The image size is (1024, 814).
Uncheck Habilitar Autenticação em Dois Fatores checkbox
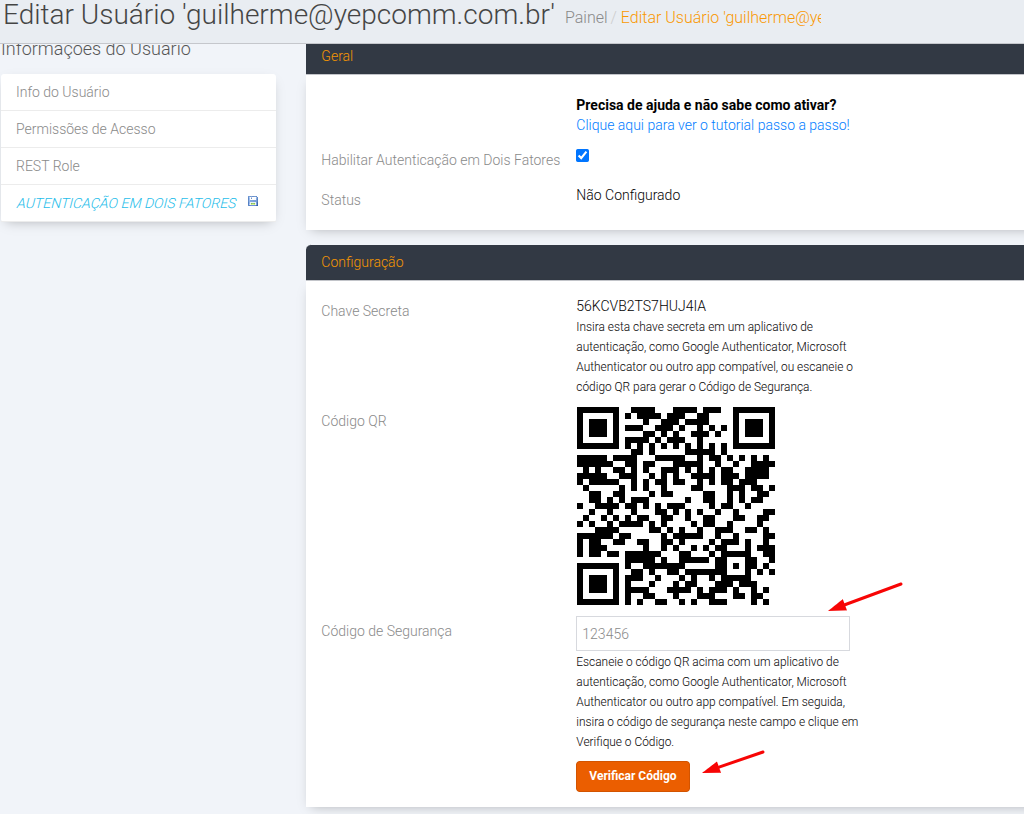583,155
